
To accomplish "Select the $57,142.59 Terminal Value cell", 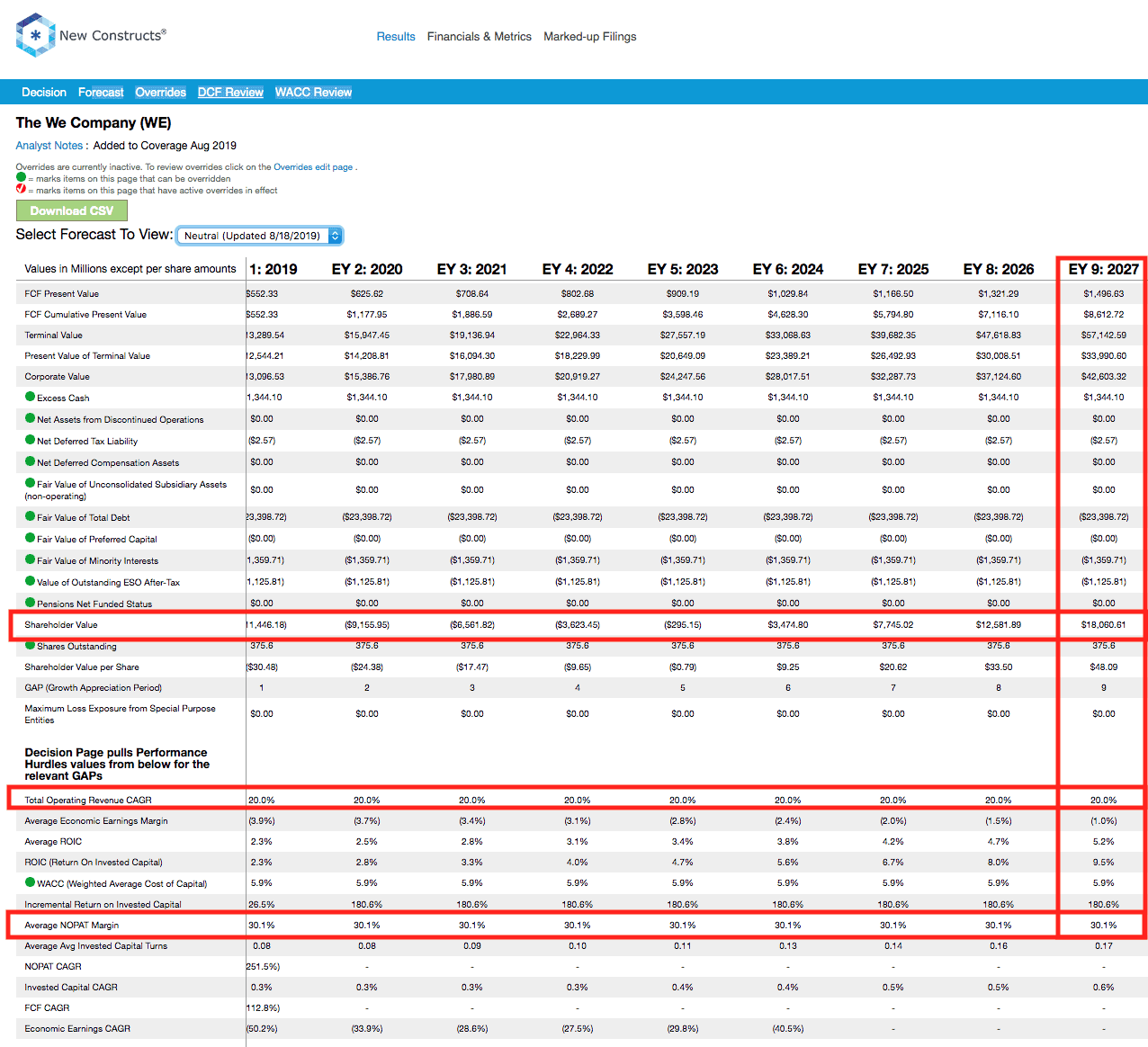I will point(1104,336).
